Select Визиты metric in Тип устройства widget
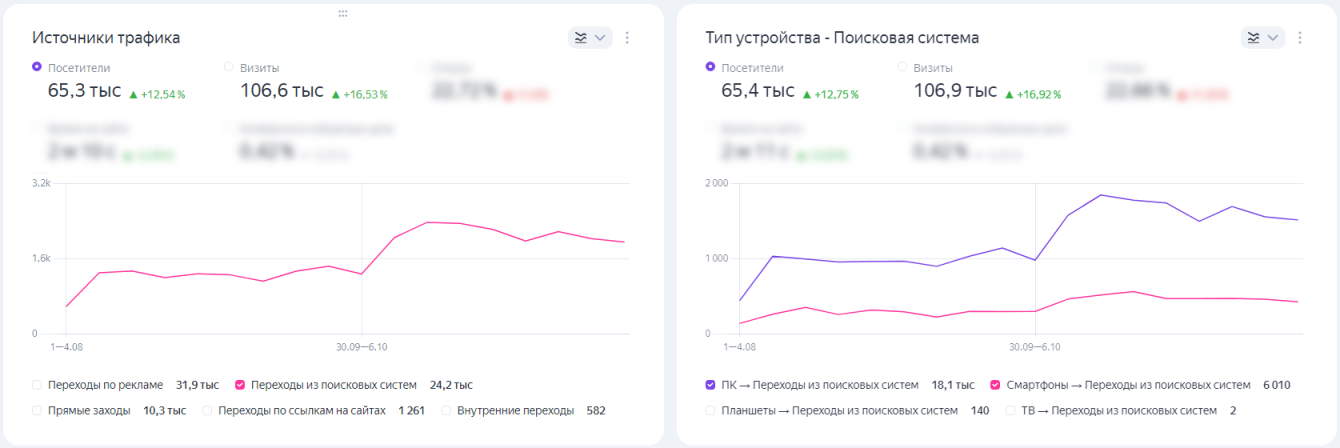The width and height of the screenshot is (1340, 448). coord(902,67)
